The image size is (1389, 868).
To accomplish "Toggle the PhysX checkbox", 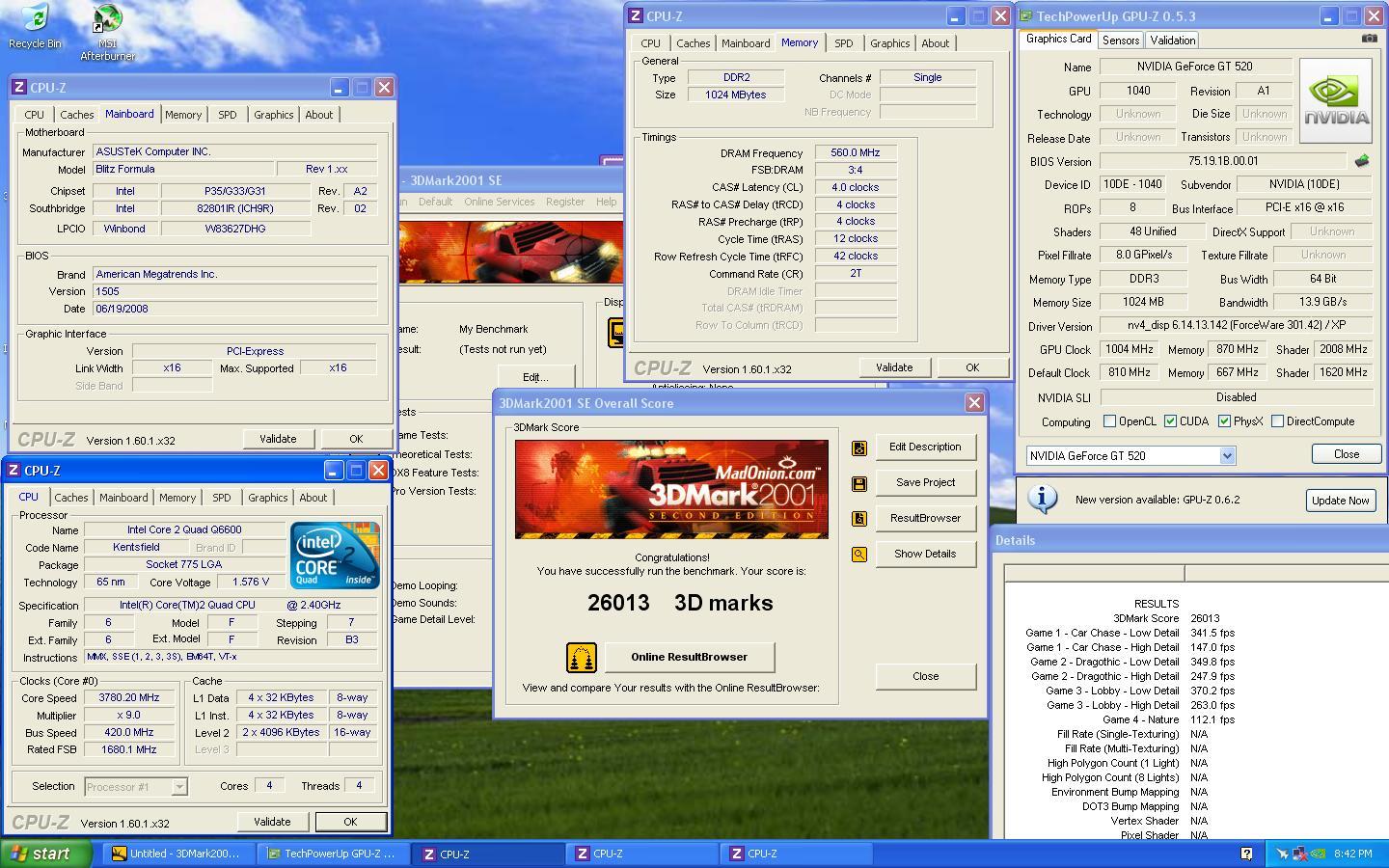I will pos(1224,421).
